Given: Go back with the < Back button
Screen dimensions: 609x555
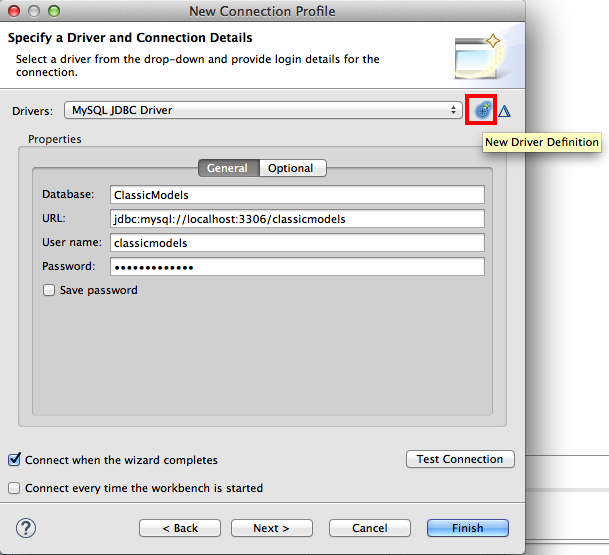Looking at the screenshot, I should coord(180,528).
